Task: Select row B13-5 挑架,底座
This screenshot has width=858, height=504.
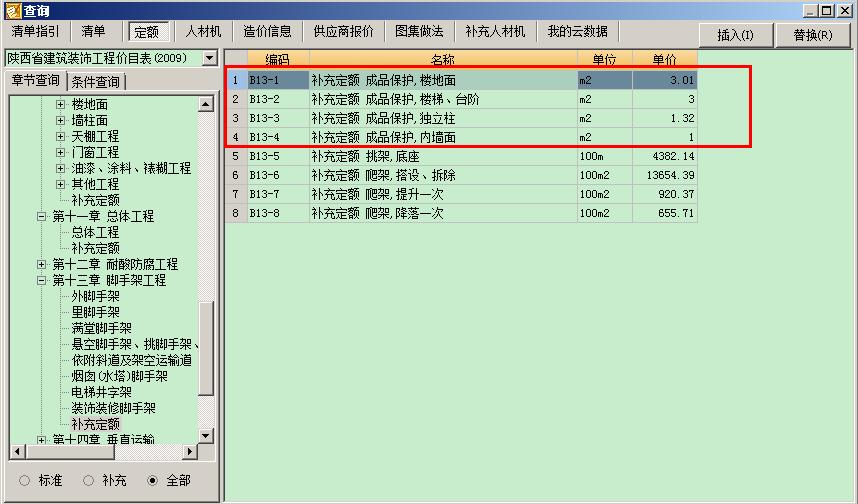Action: [461, 157]
